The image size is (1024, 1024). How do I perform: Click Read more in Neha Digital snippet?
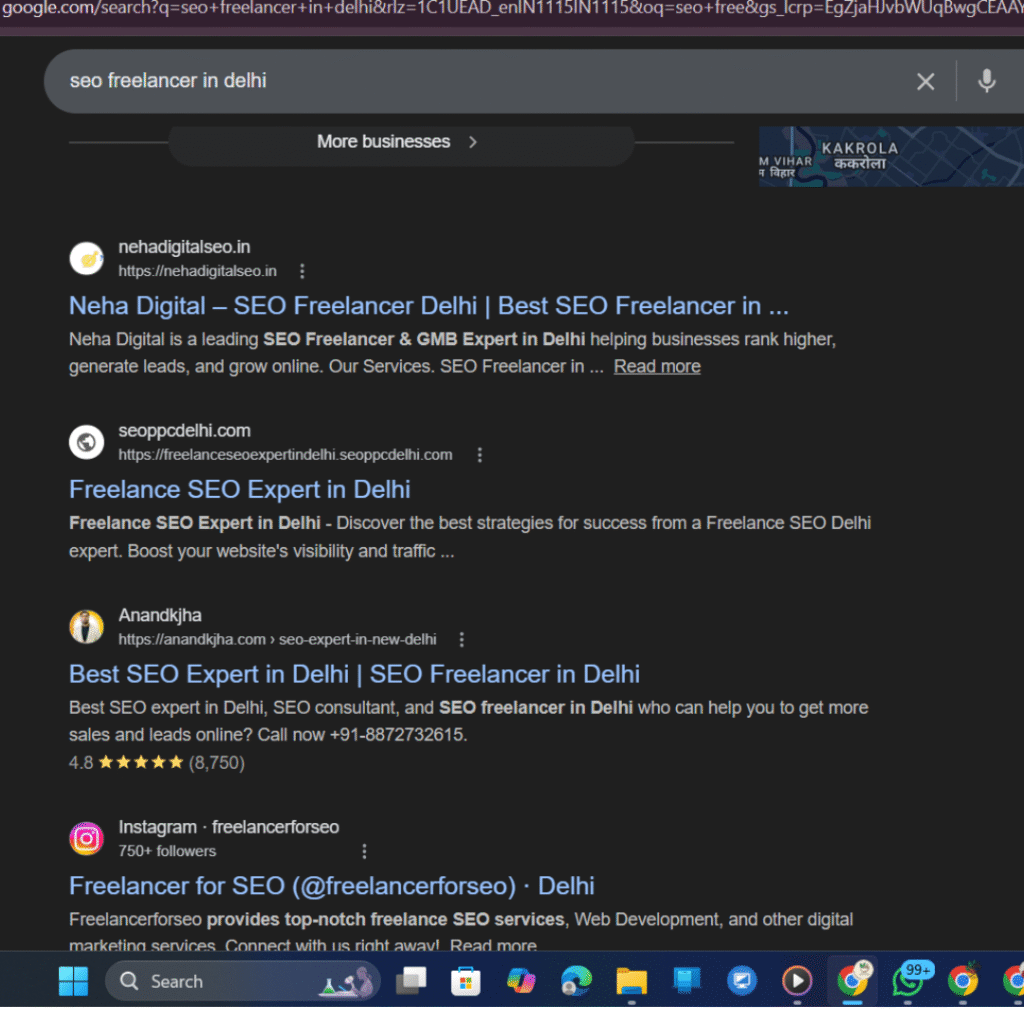click(657, 367)
